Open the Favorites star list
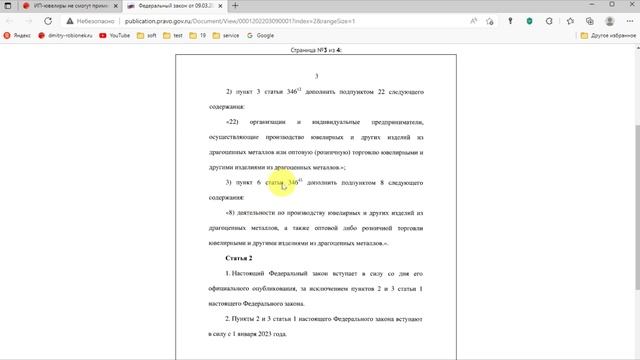The width and height of the screenshot is (640, 360). click(570, 21)
